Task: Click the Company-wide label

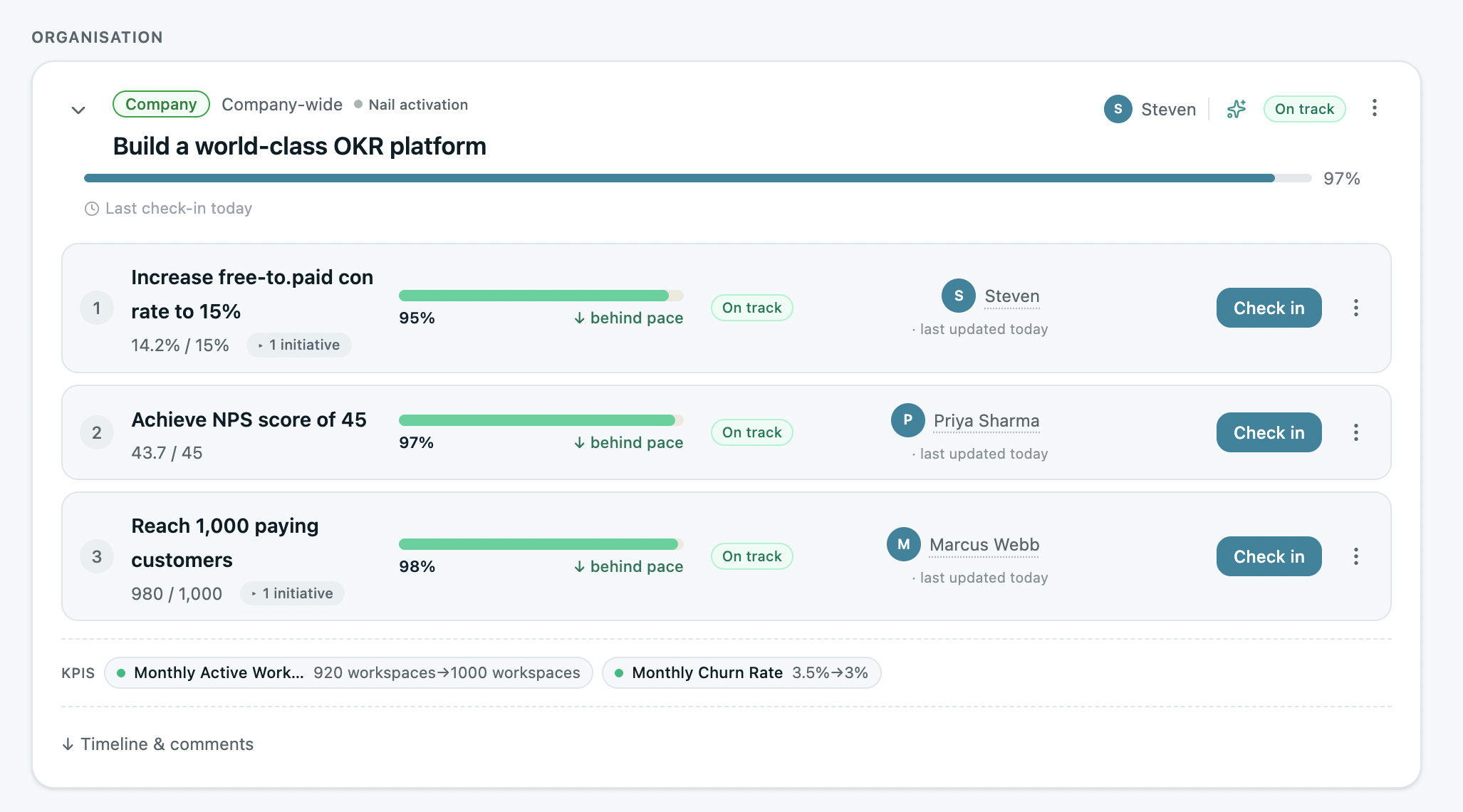Action: pyautogui.click(x=282, y=105)
